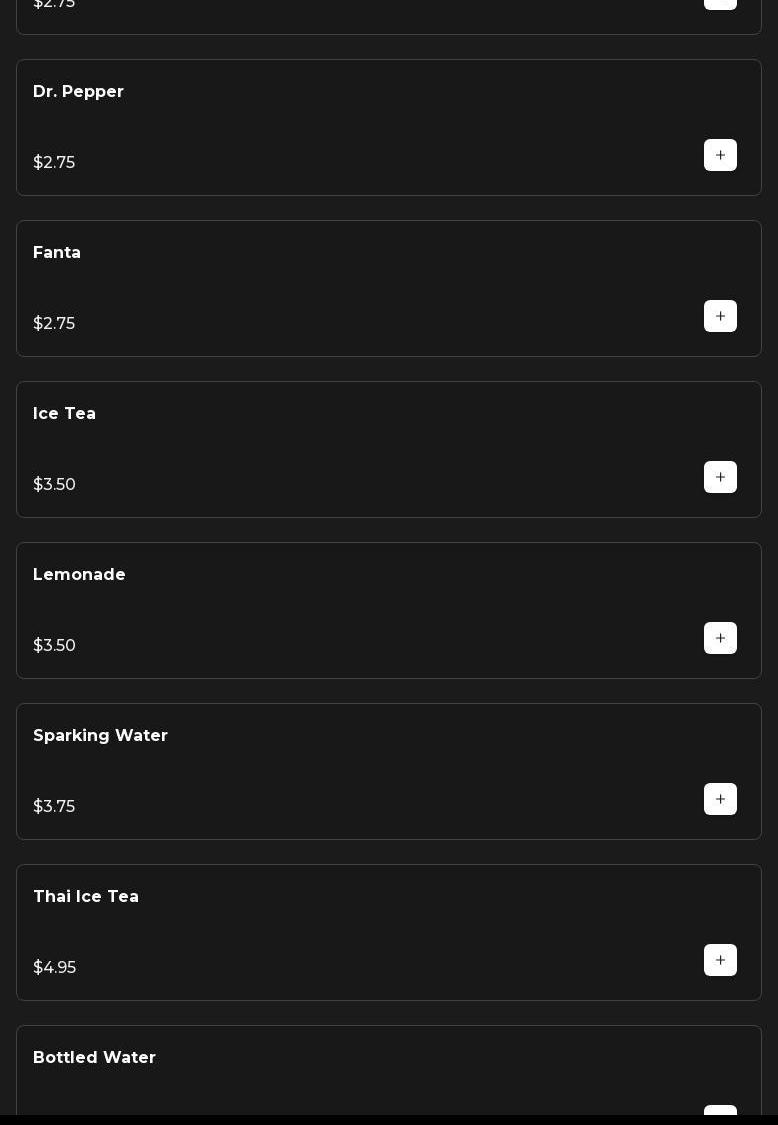Screen dimensions: 778x1125
Task: Select the Sparking Water title
Action: [100, 736]
